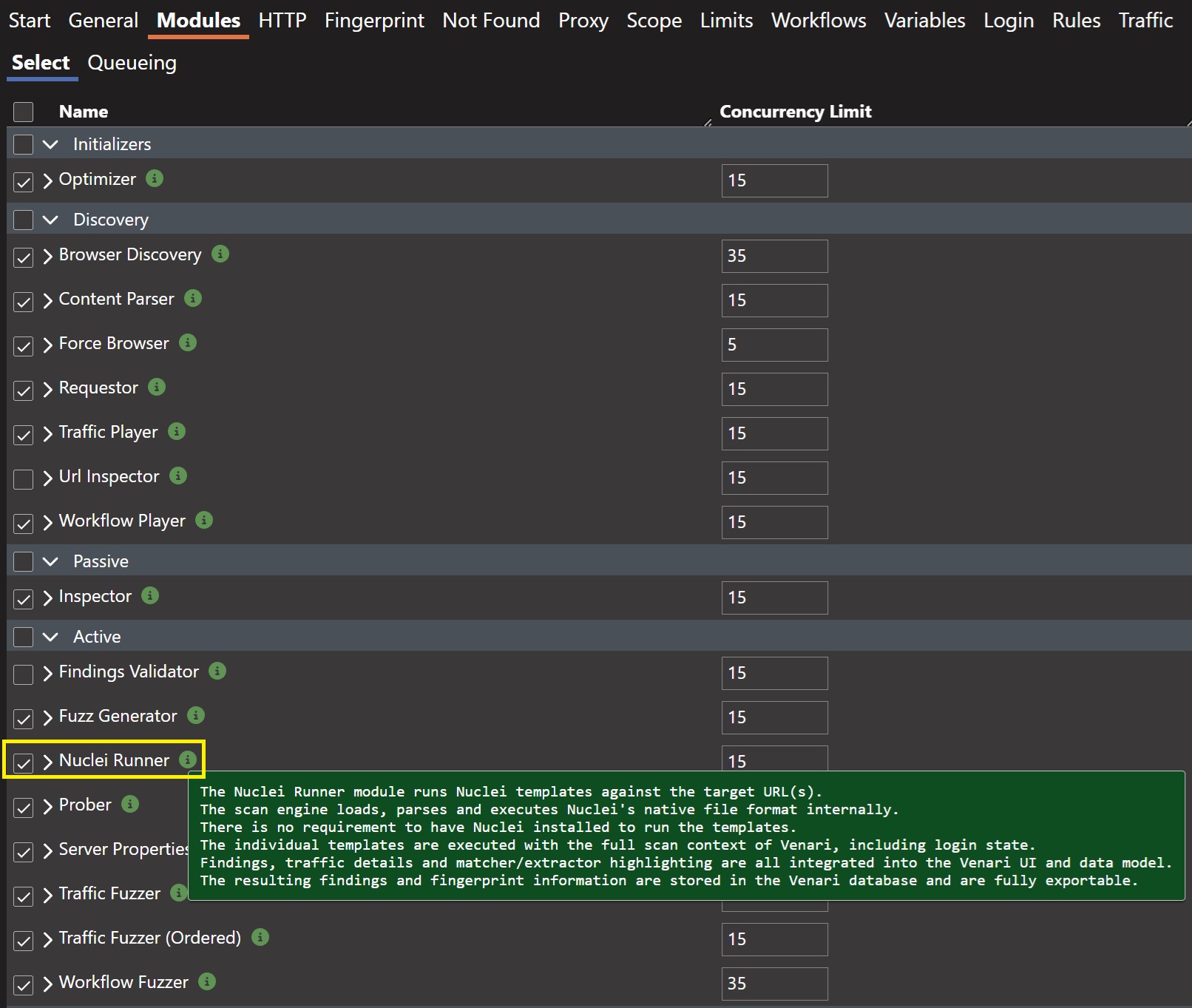Click the Browser Discovery info icon

click(x=220, y=254)
